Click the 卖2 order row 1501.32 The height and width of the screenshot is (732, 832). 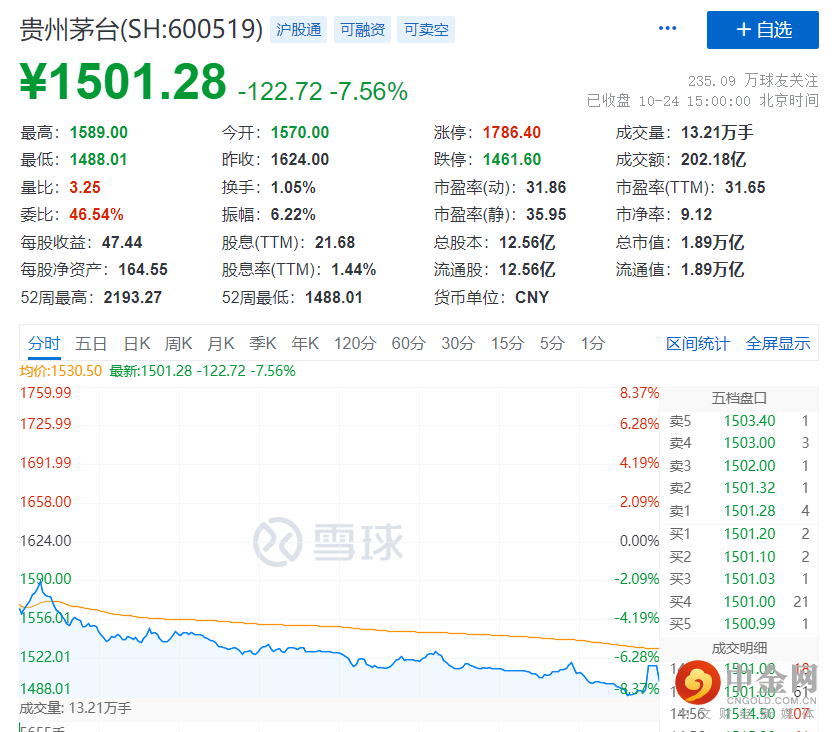coord(739,488)
